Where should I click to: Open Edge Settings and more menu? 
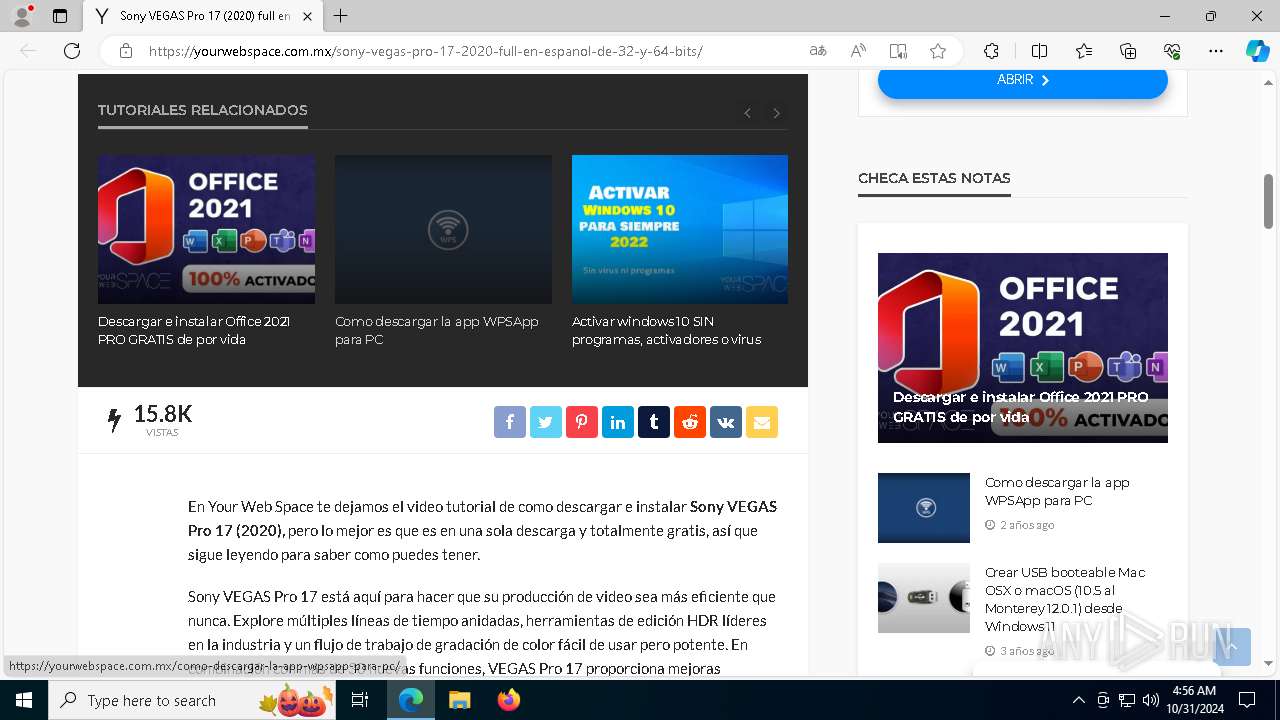[x=1216, y=51]
